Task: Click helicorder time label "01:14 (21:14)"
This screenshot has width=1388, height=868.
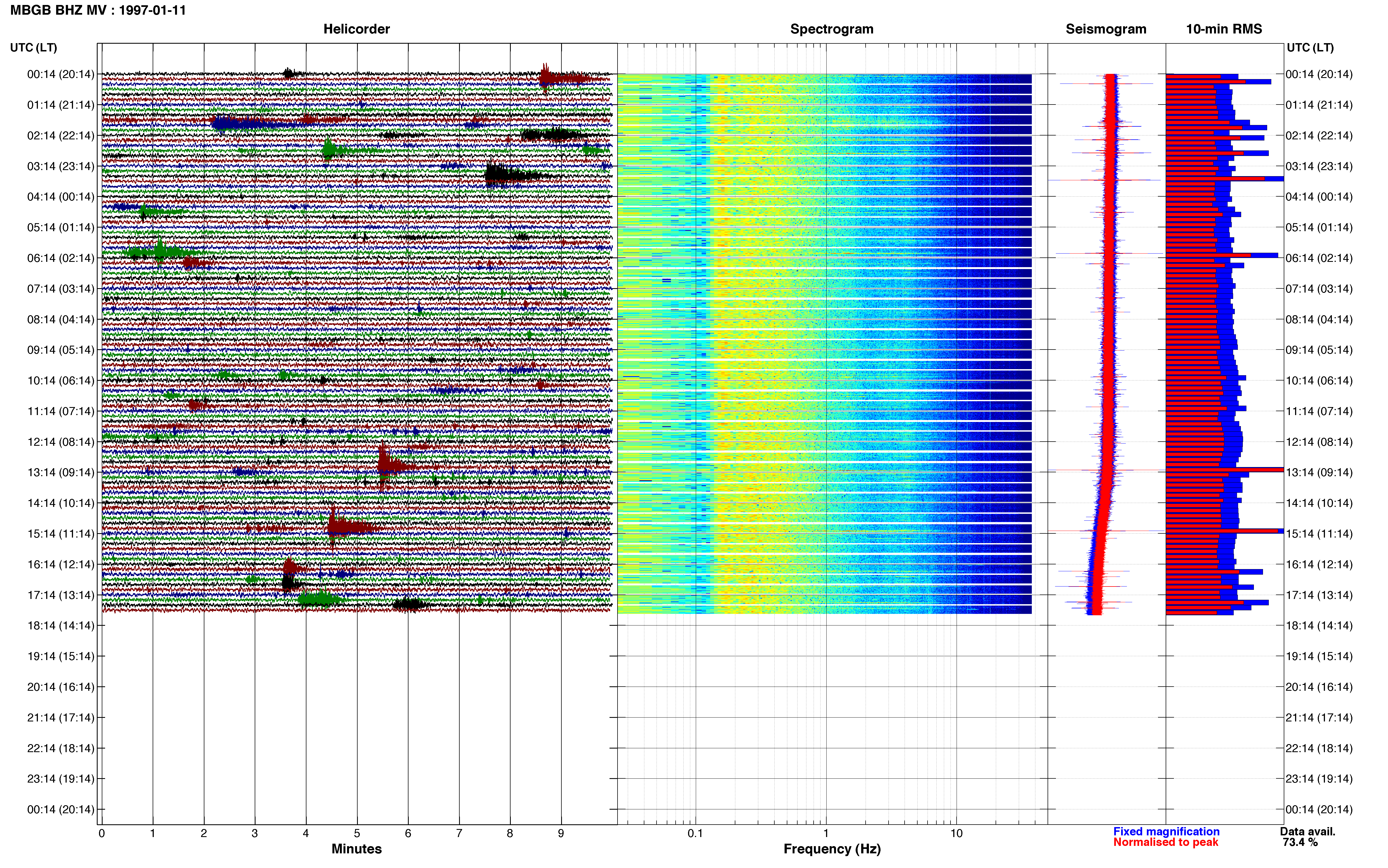Action: tap(61, 105)
